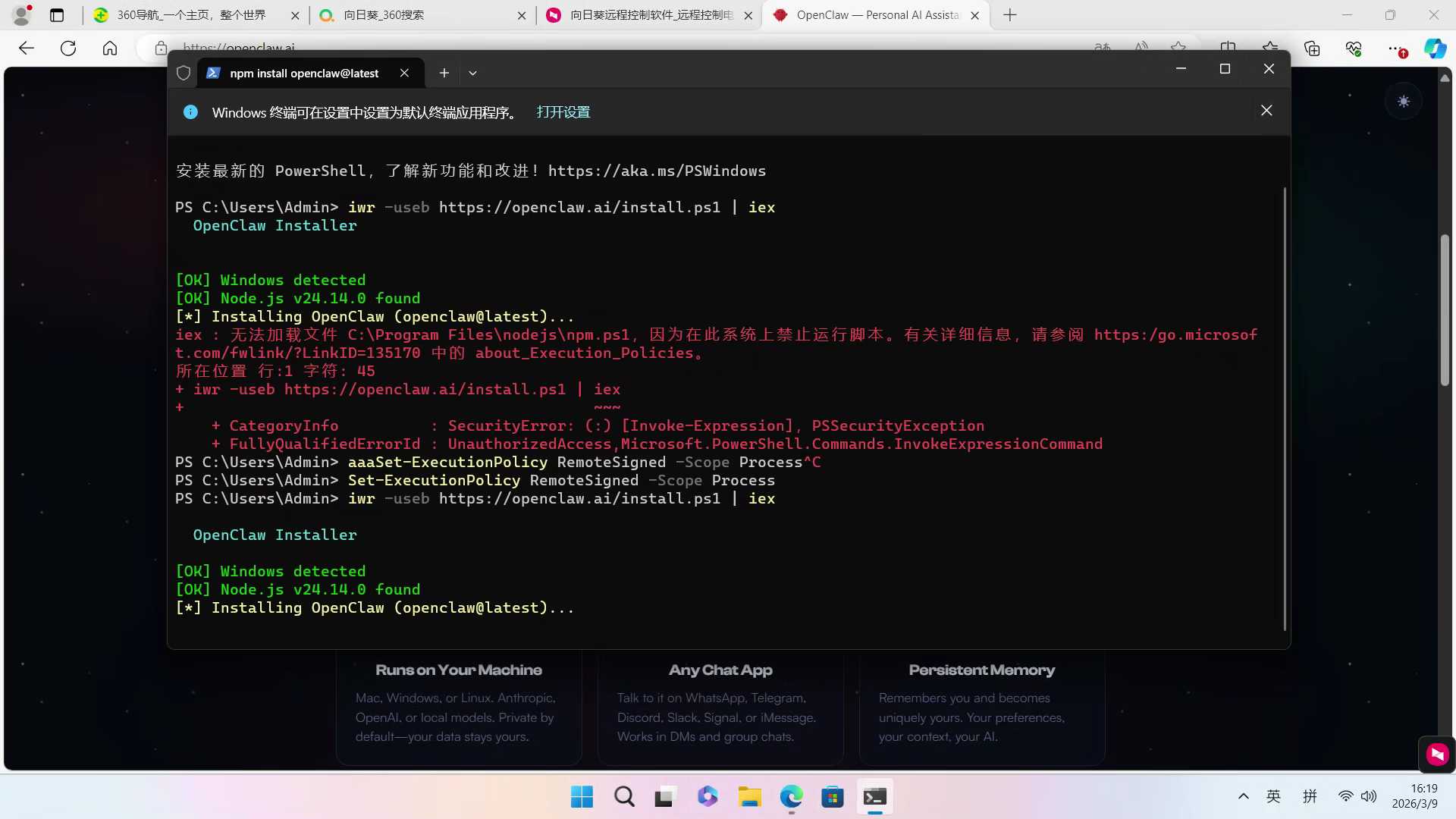
Task: Open the Edge tab actions menu icon
Action: (x=57, y=15)
